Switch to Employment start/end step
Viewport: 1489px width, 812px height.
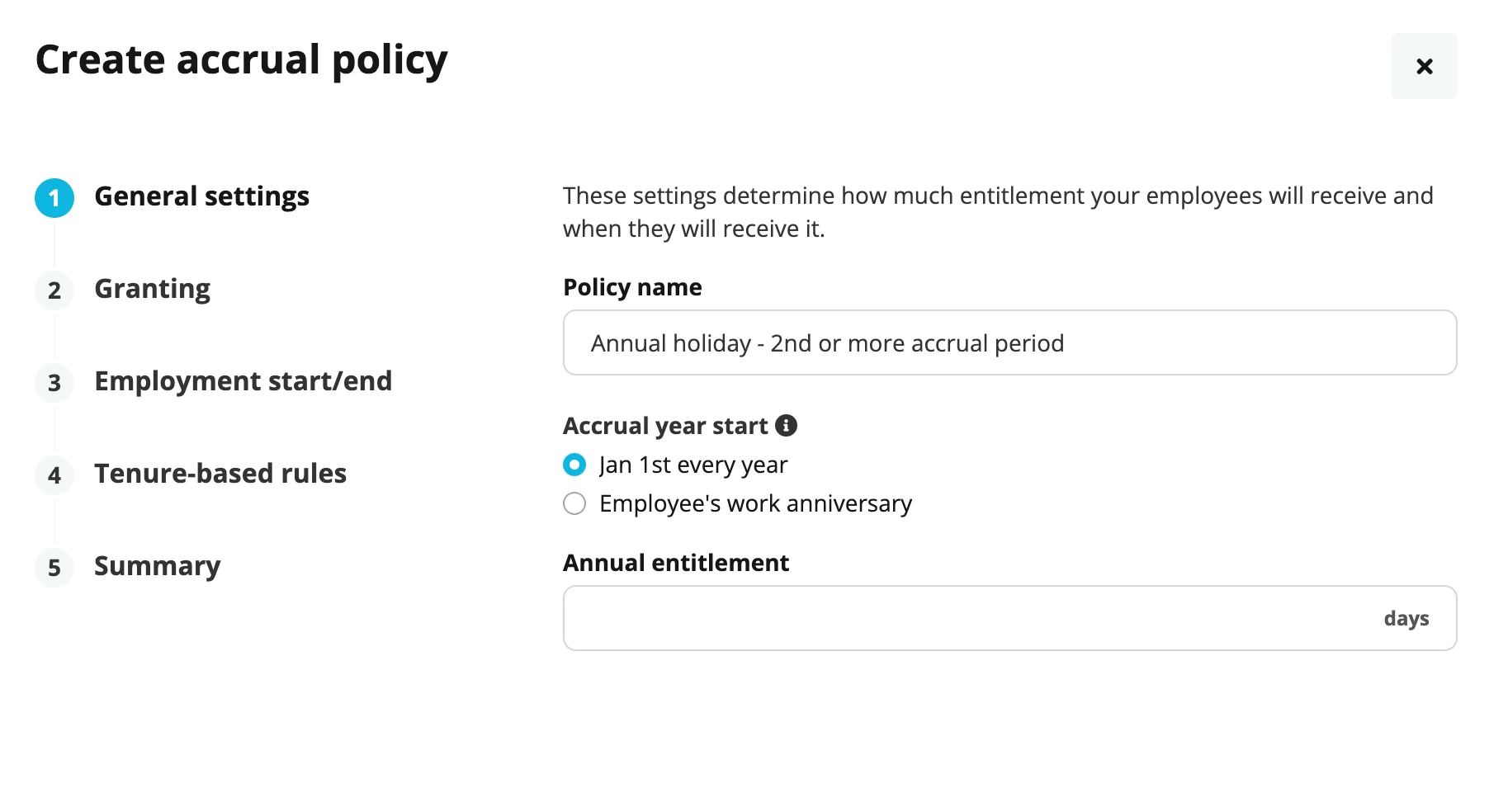(243, 381)
